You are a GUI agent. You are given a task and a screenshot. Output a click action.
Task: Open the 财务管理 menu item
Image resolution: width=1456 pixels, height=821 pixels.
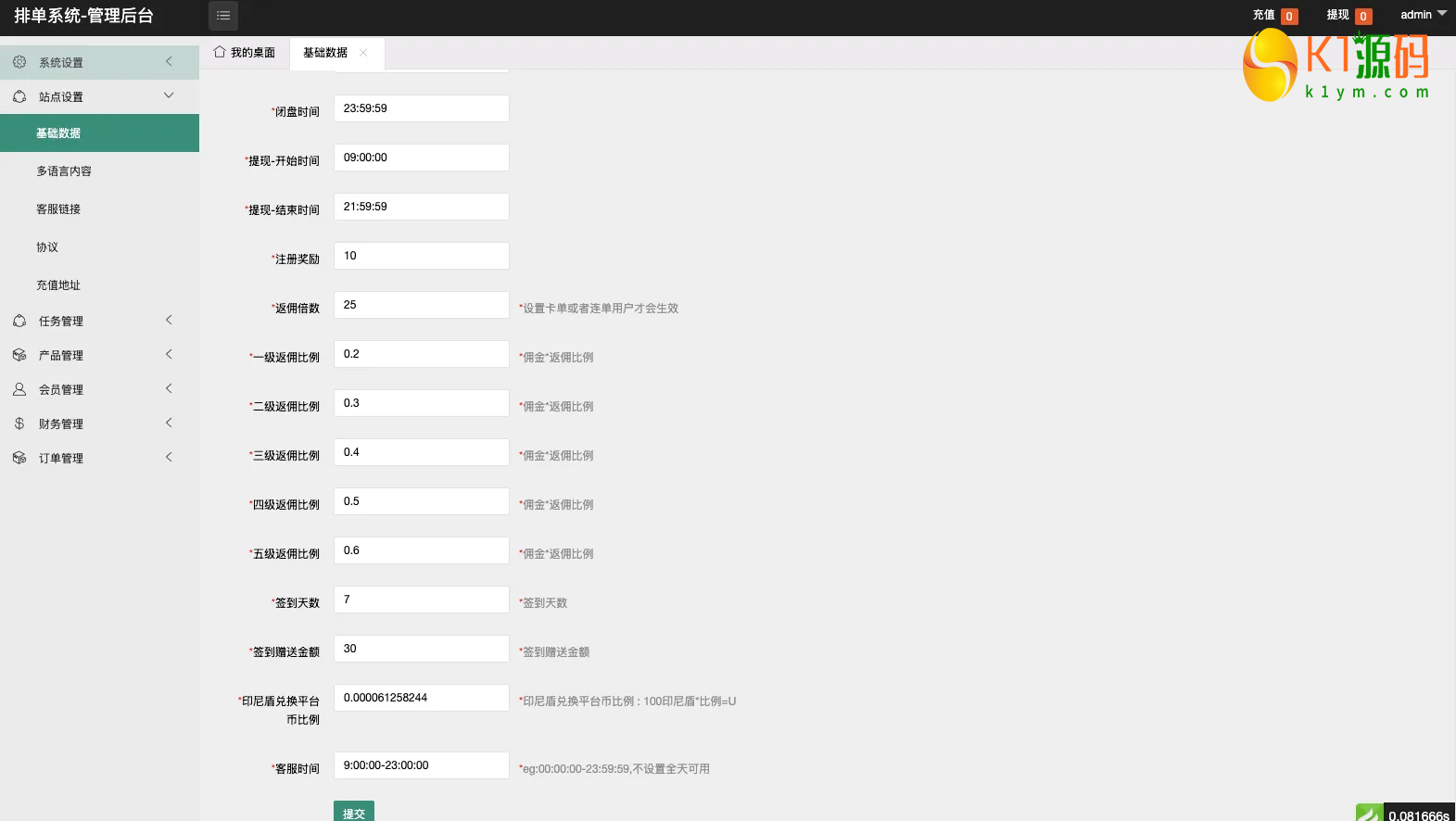tap(100, 423)
